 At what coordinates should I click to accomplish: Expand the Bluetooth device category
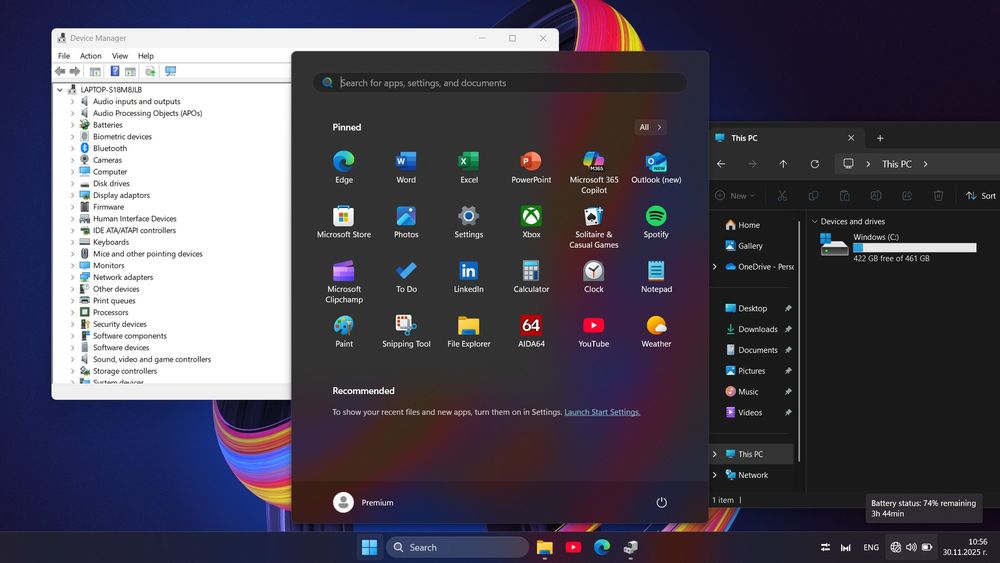click(72, 149)
